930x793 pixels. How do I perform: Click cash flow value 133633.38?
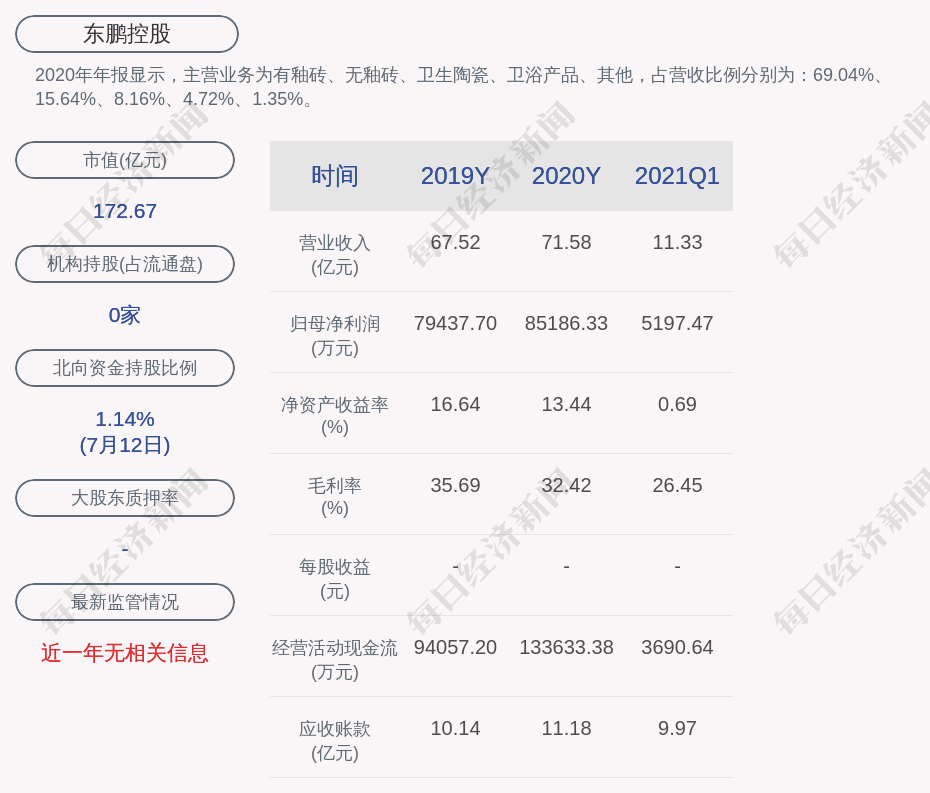[566, 647]
